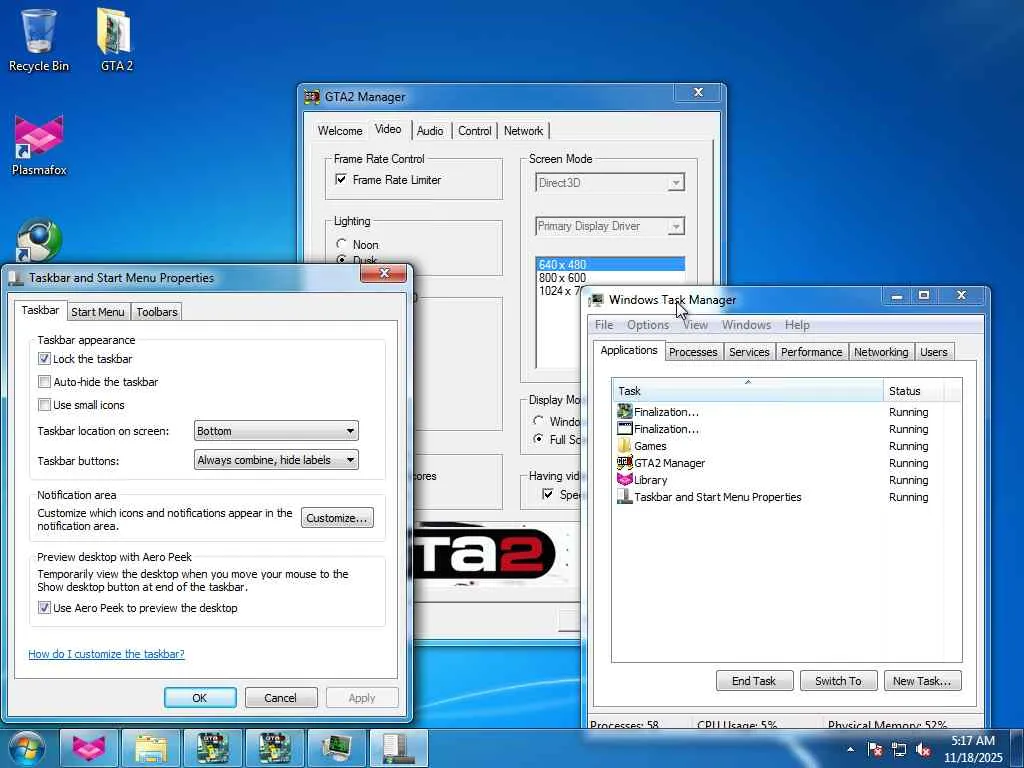Click the muted volume tray icon
Screen dimensions: 1024x768
click(923, 749)
